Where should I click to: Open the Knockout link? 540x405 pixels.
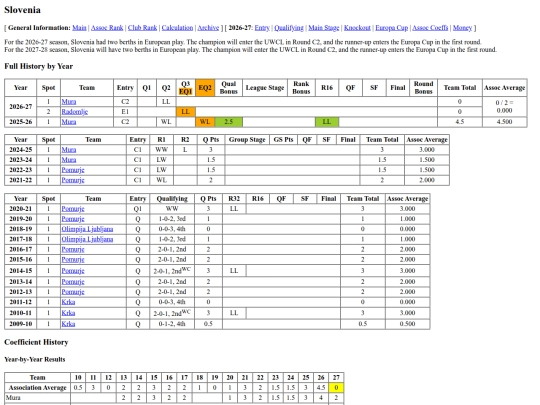pos(357,28)
